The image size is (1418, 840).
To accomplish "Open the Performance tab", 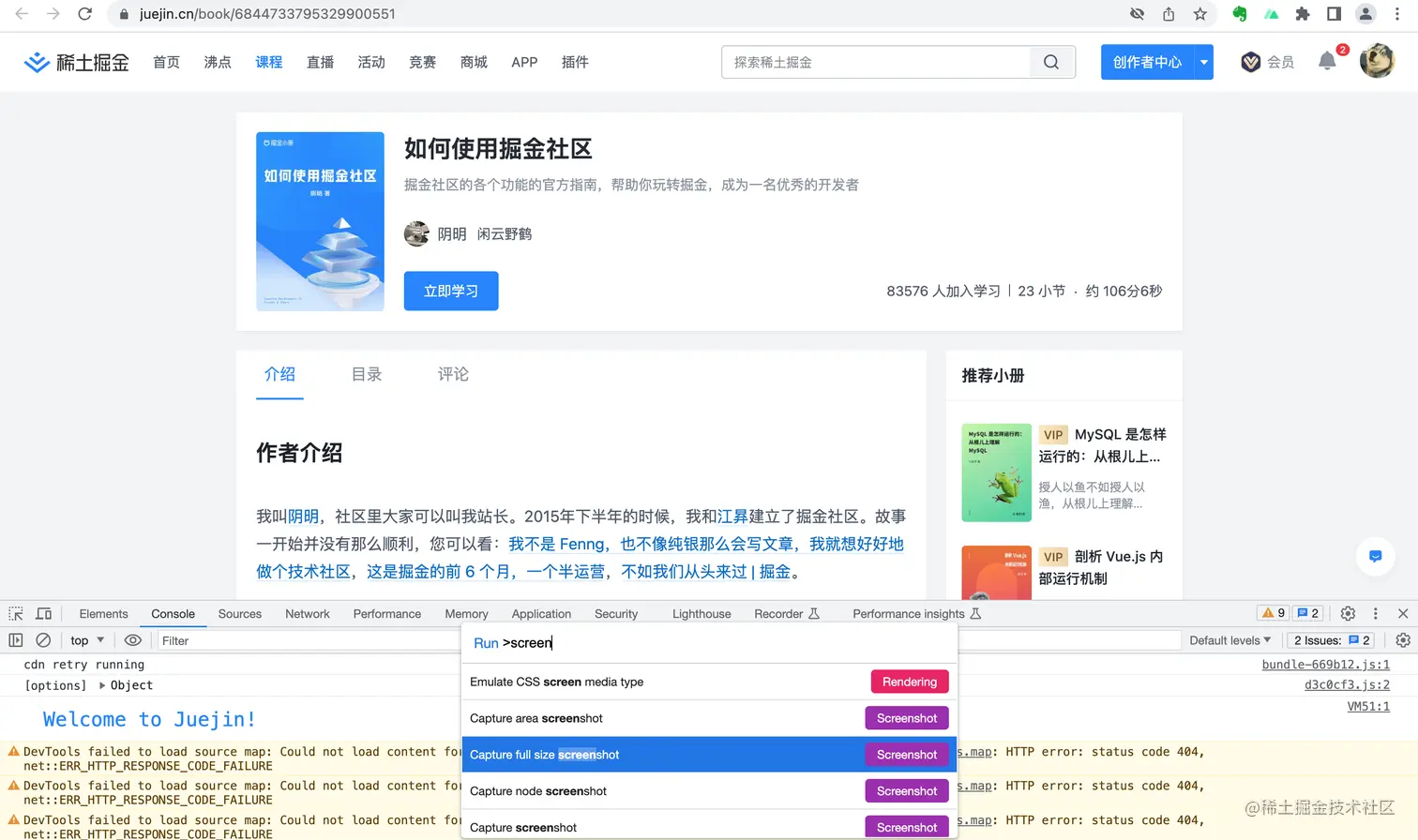I will (387, 614).
